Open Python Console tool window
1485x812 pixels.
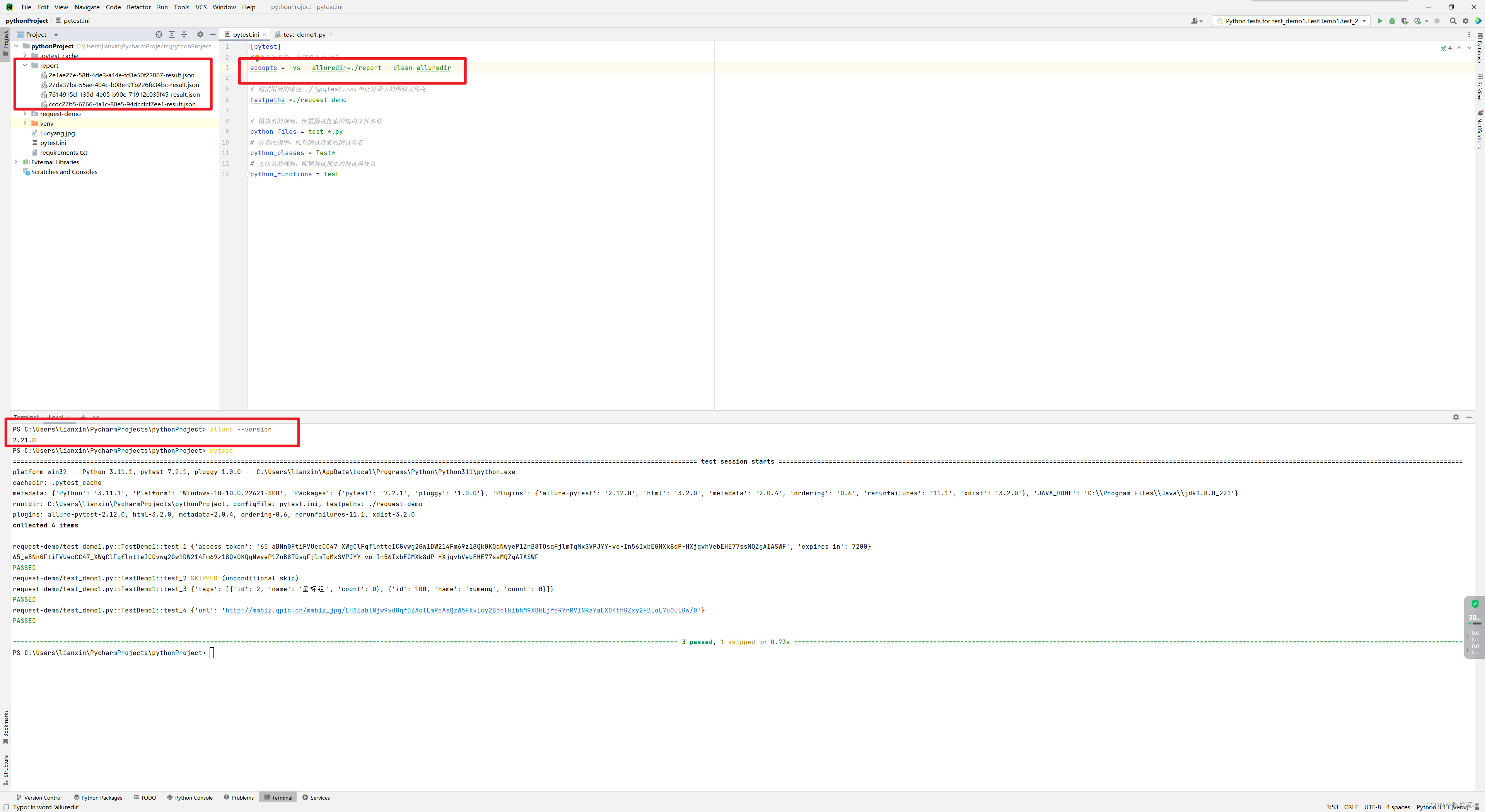[189, 798]
